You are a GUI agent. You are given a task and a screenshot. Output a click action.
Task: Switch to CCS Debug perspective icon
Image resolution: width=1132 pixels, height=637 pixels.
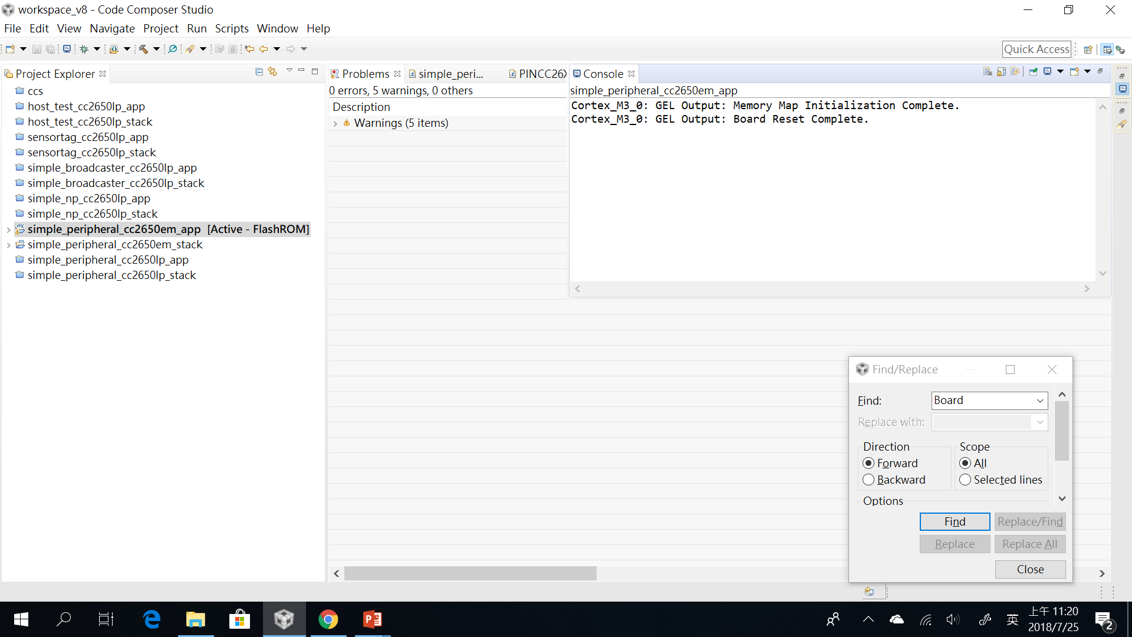pyautogui.click(x=1120, y=50)
